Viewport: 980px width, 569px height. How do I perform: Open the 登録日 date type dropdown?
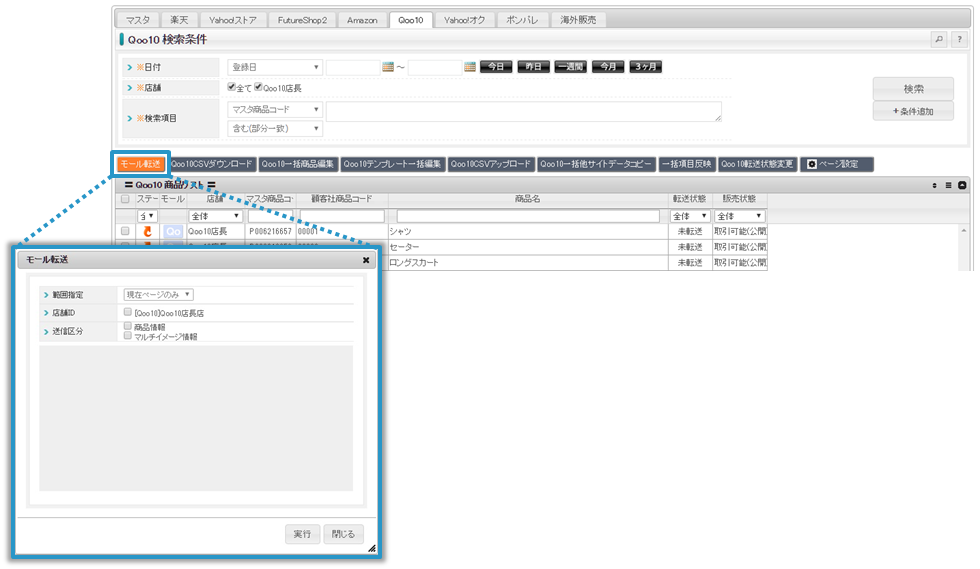coord(275,67)
